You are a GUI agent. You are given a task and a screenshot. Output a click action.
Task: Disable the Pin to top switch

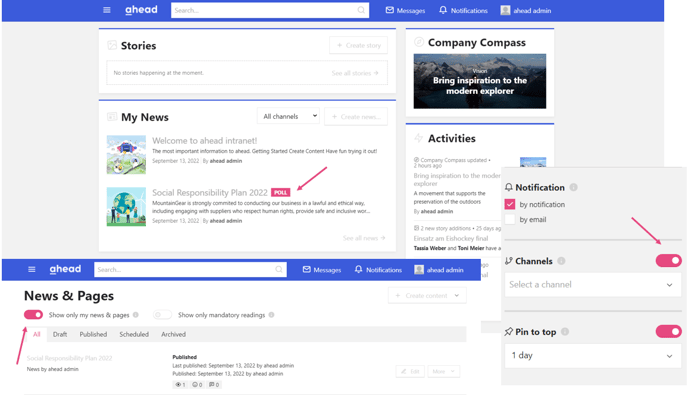(x=669, y=331)
